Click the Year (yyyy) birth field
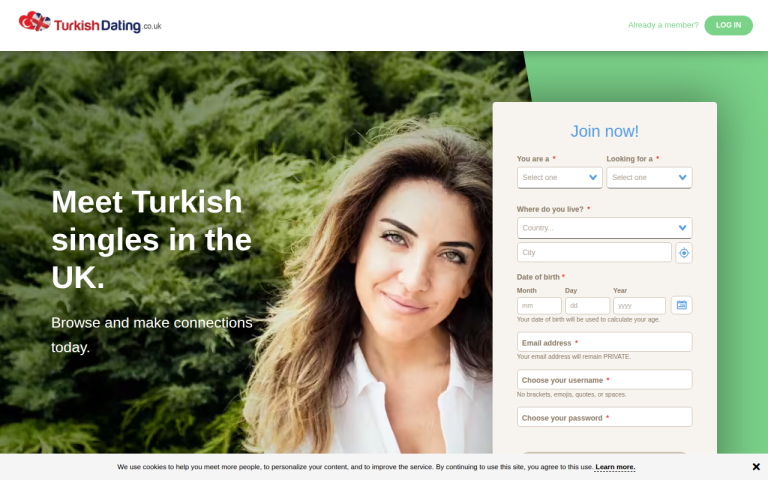The width and height of the screenshot is (768, 480). 639,306
